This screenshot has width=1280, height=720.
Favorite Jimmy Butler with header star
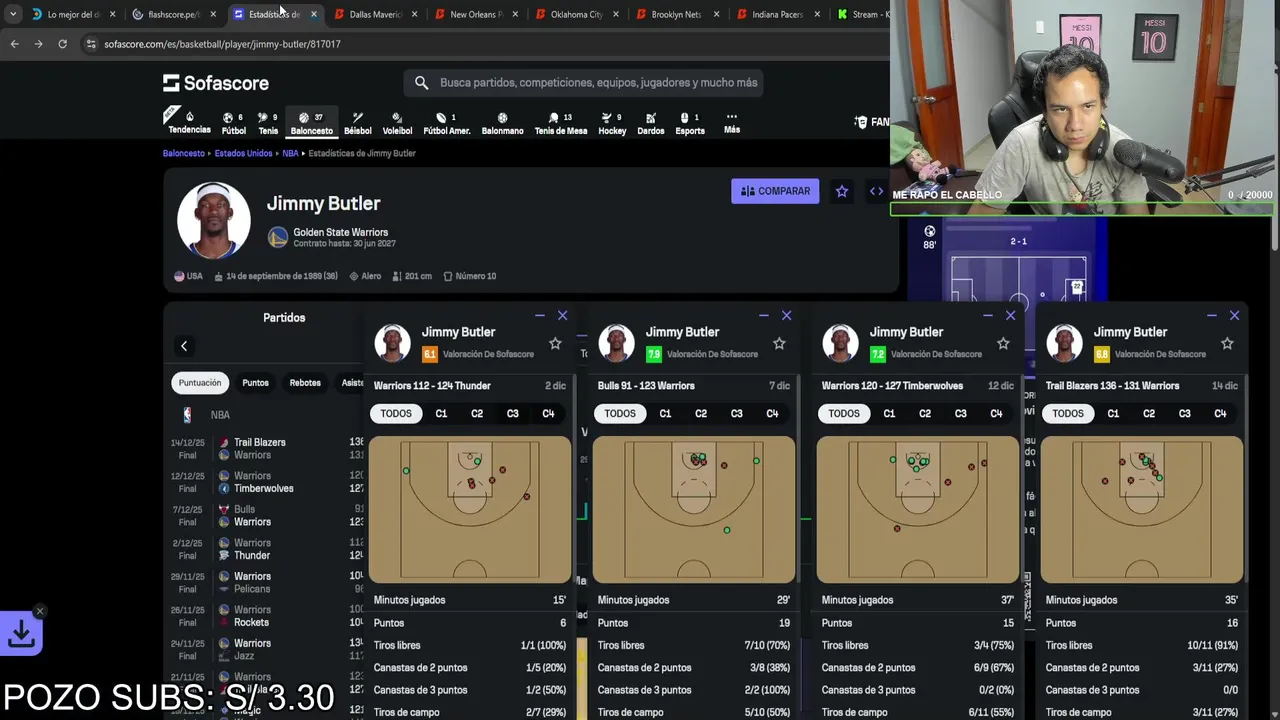(842, 191)
